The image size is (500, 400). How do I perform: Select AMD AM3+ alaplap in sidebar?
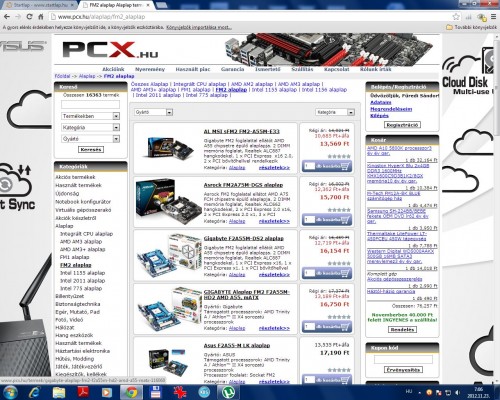click(x=82, y=249)
